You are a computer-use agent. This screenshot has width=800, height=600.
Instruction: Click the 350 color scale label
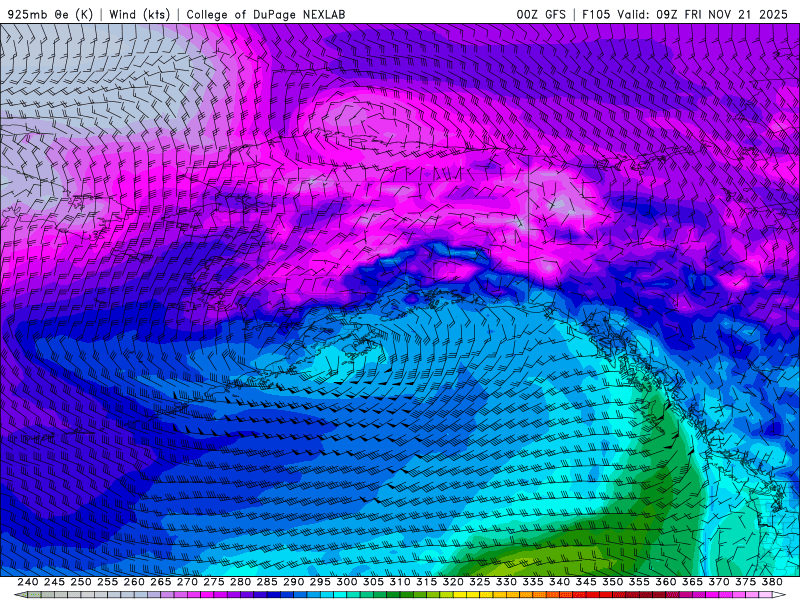613,582
